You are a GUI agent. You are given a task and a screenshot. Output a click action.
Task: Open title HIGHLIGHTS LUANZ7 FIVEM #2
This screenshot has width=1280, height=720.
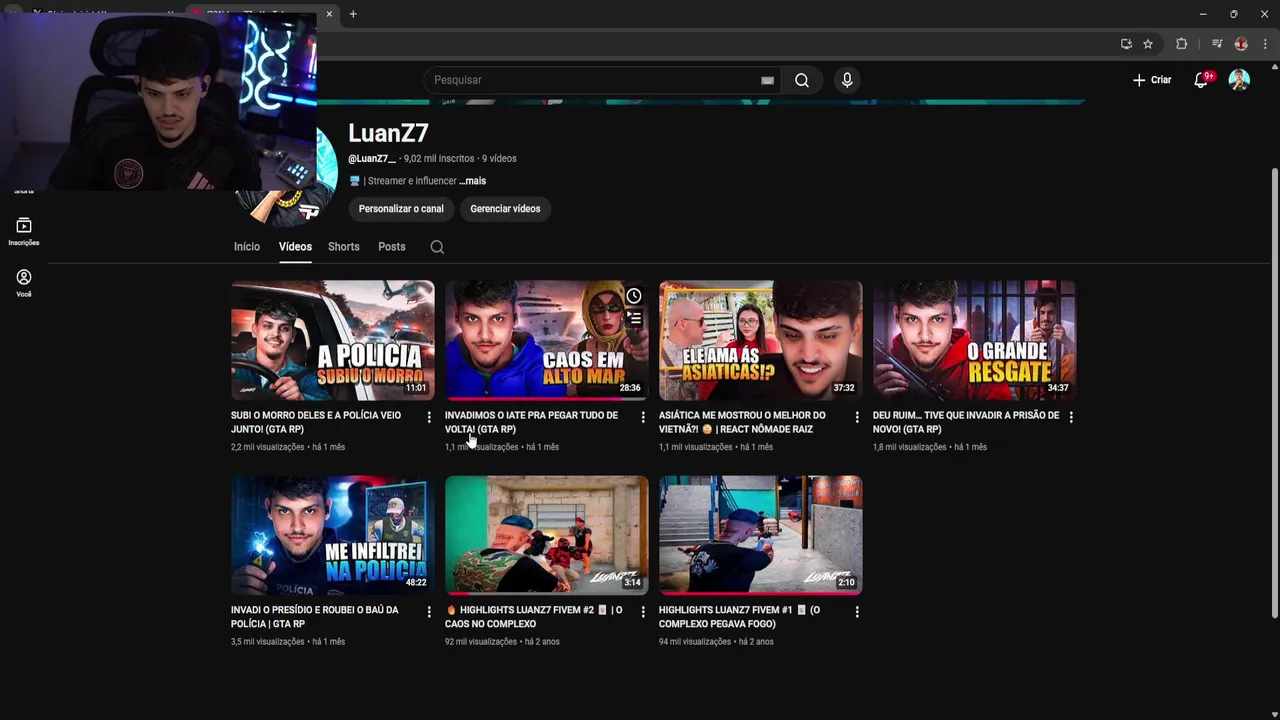tap(534, 617)
